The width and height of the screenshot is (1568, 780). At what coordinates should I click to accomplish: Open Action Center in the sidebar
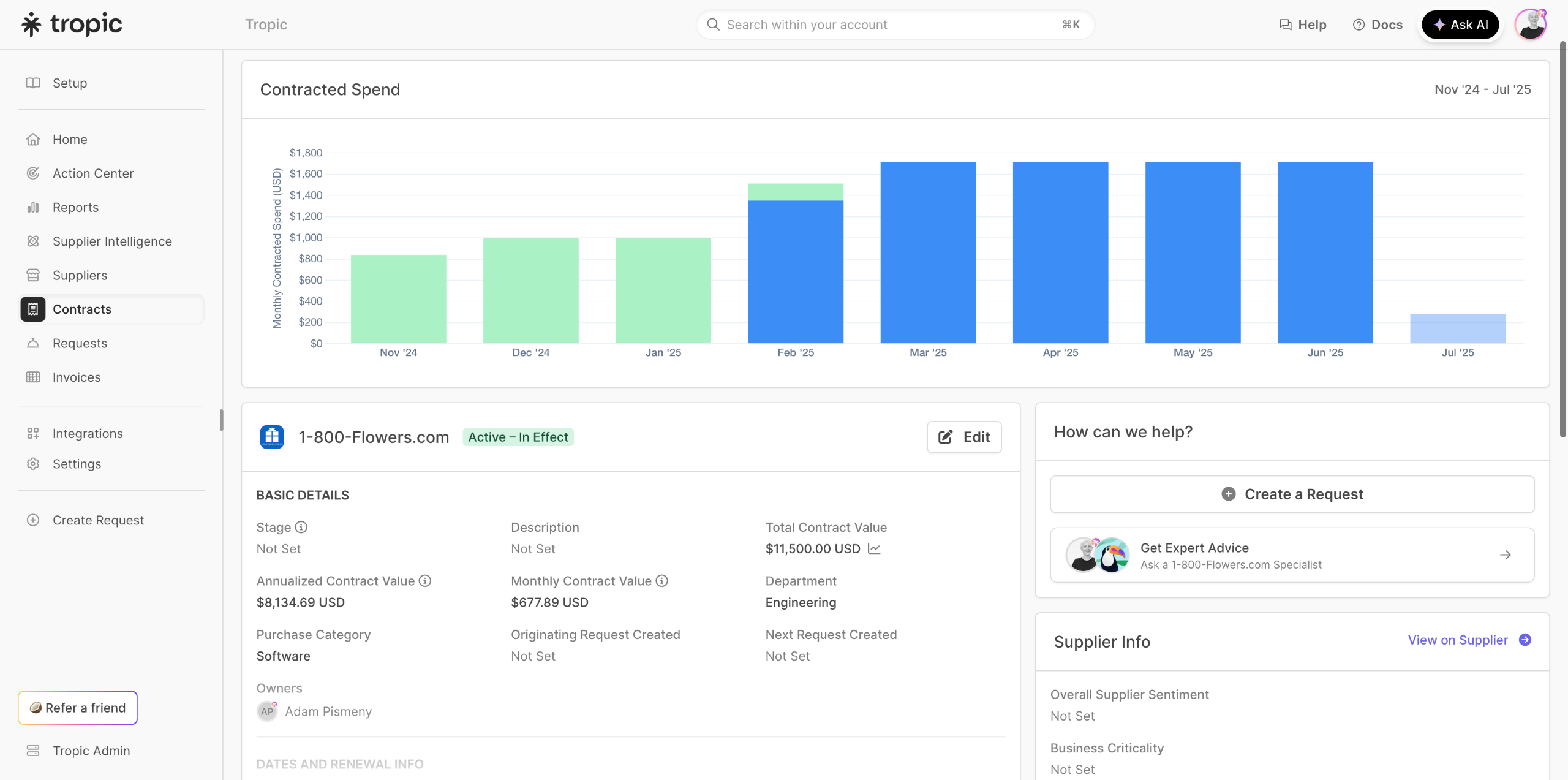(93, 173)
